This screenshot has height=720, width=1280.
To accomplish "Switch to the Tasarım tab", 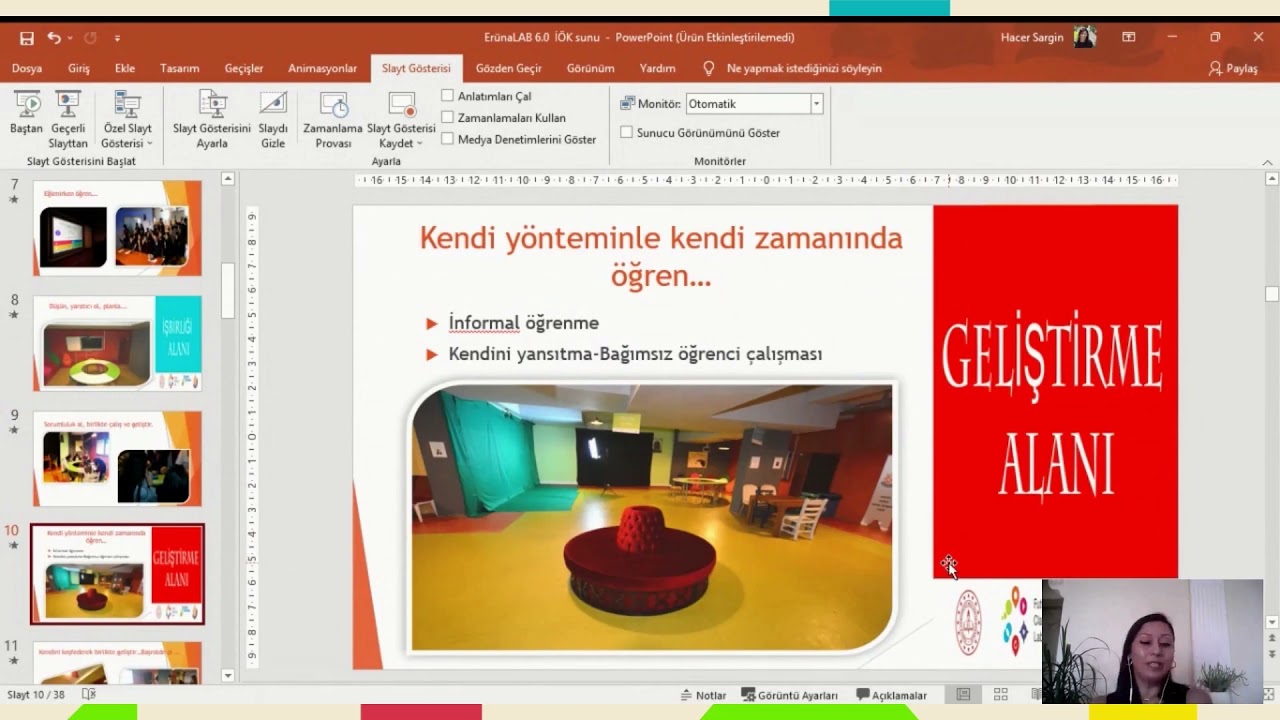I will point(180,68).
